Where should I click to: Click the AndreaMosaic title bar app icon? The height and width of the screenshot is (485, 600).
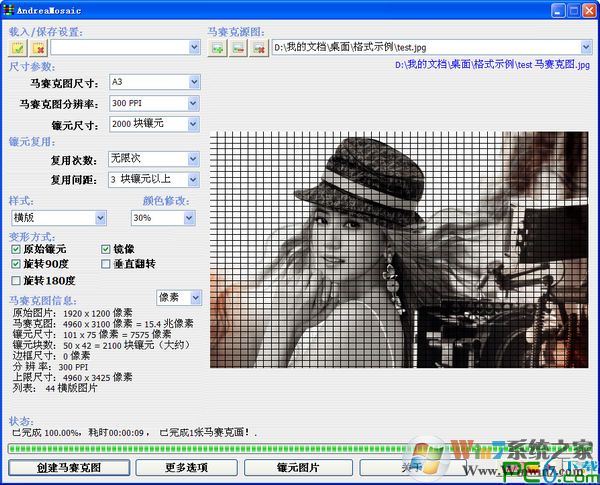point(9,9)
